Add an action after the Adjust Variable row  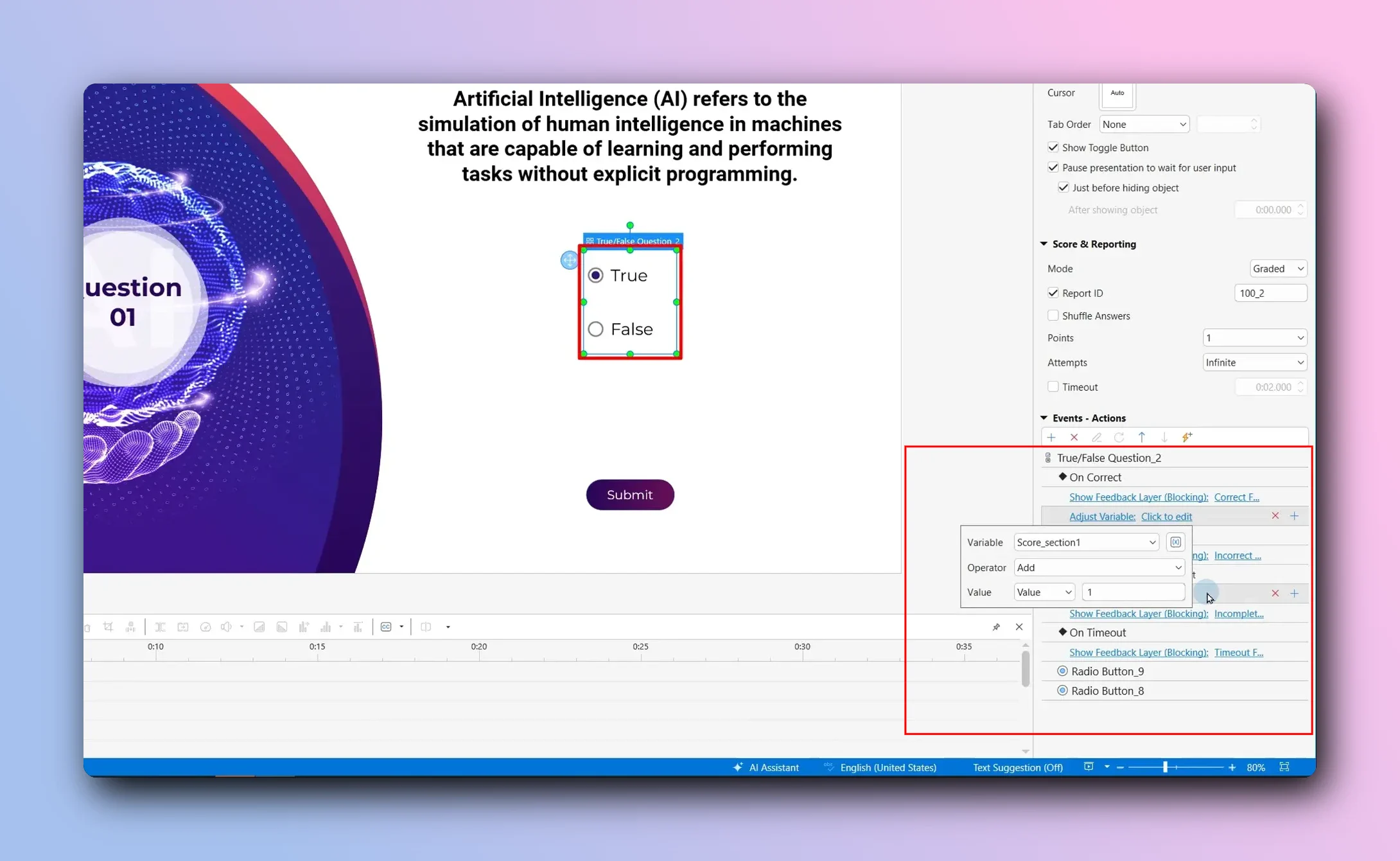click(x=1294, y=516)
